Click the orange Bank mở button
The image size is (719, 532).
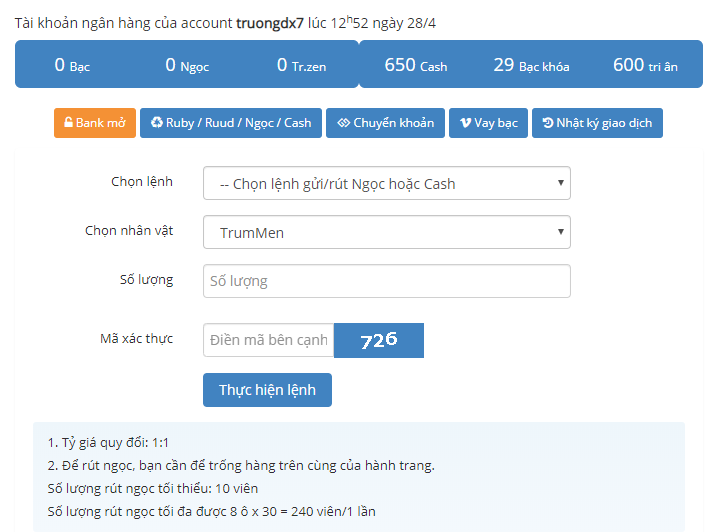(x=94, y=123)
